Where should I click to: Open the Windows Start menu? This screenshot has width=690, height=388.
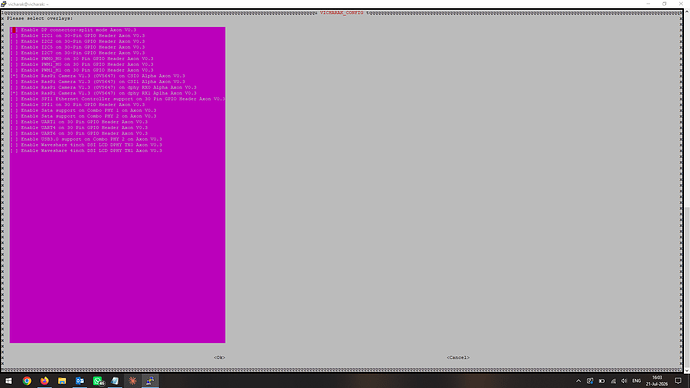pos(9,381)
